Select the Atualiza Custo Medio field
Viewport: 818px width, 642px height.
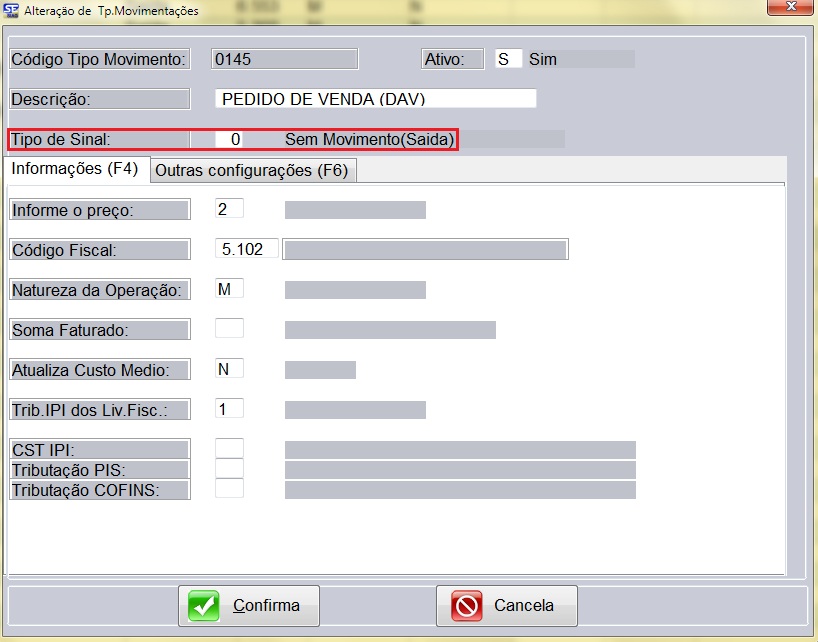tap(229, 369)
